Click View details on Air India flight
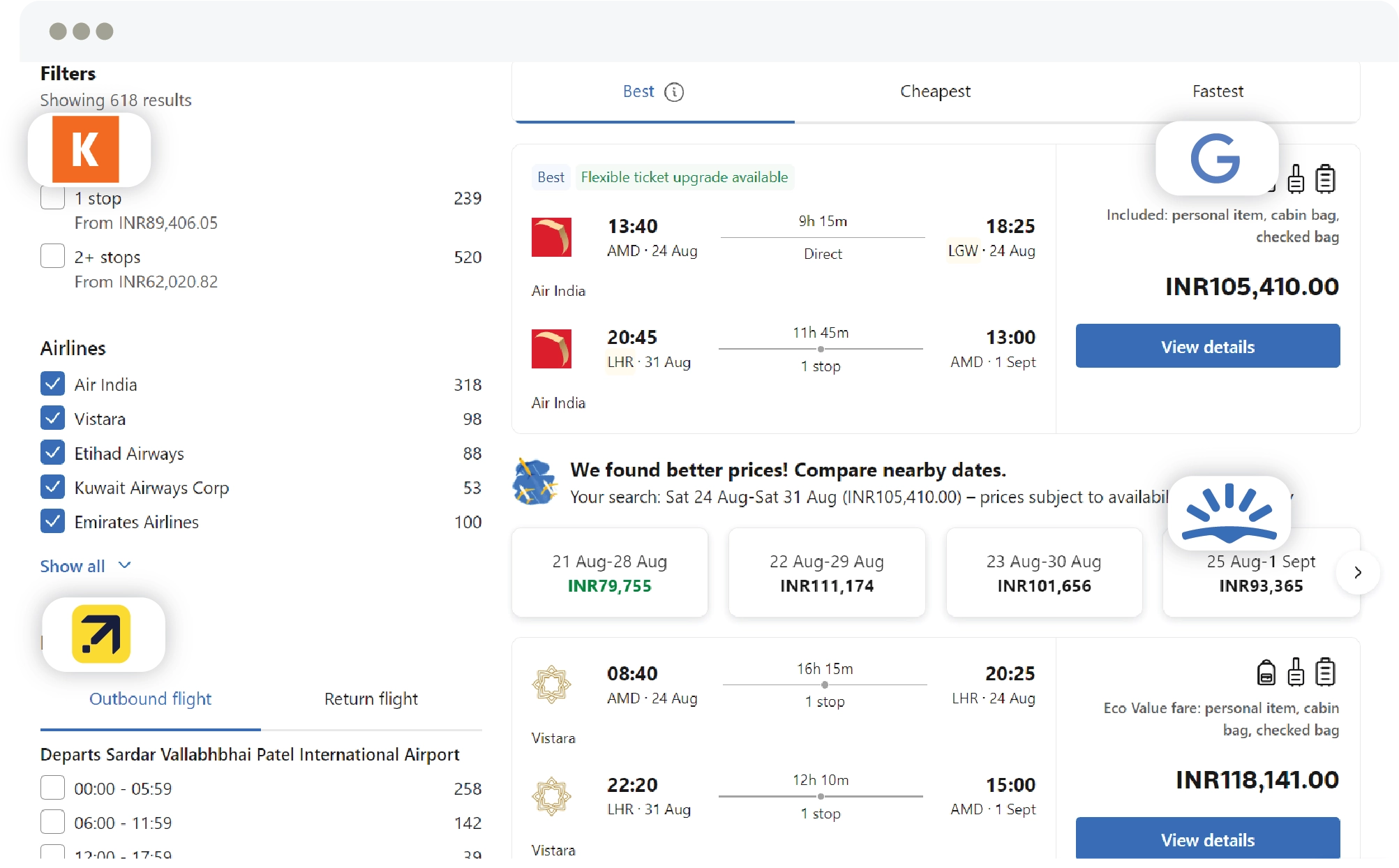Screen dimensions: 1399x868 (1208, 346)
